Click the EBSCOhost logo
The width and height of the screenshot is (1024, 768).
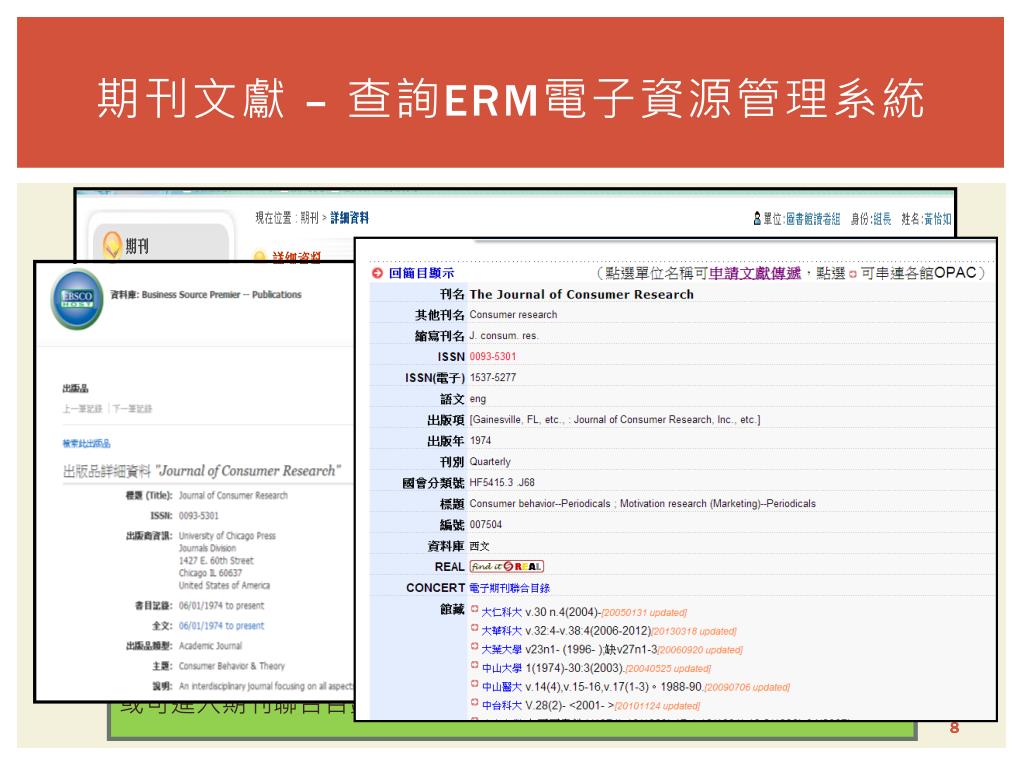(x=77, y=299)
